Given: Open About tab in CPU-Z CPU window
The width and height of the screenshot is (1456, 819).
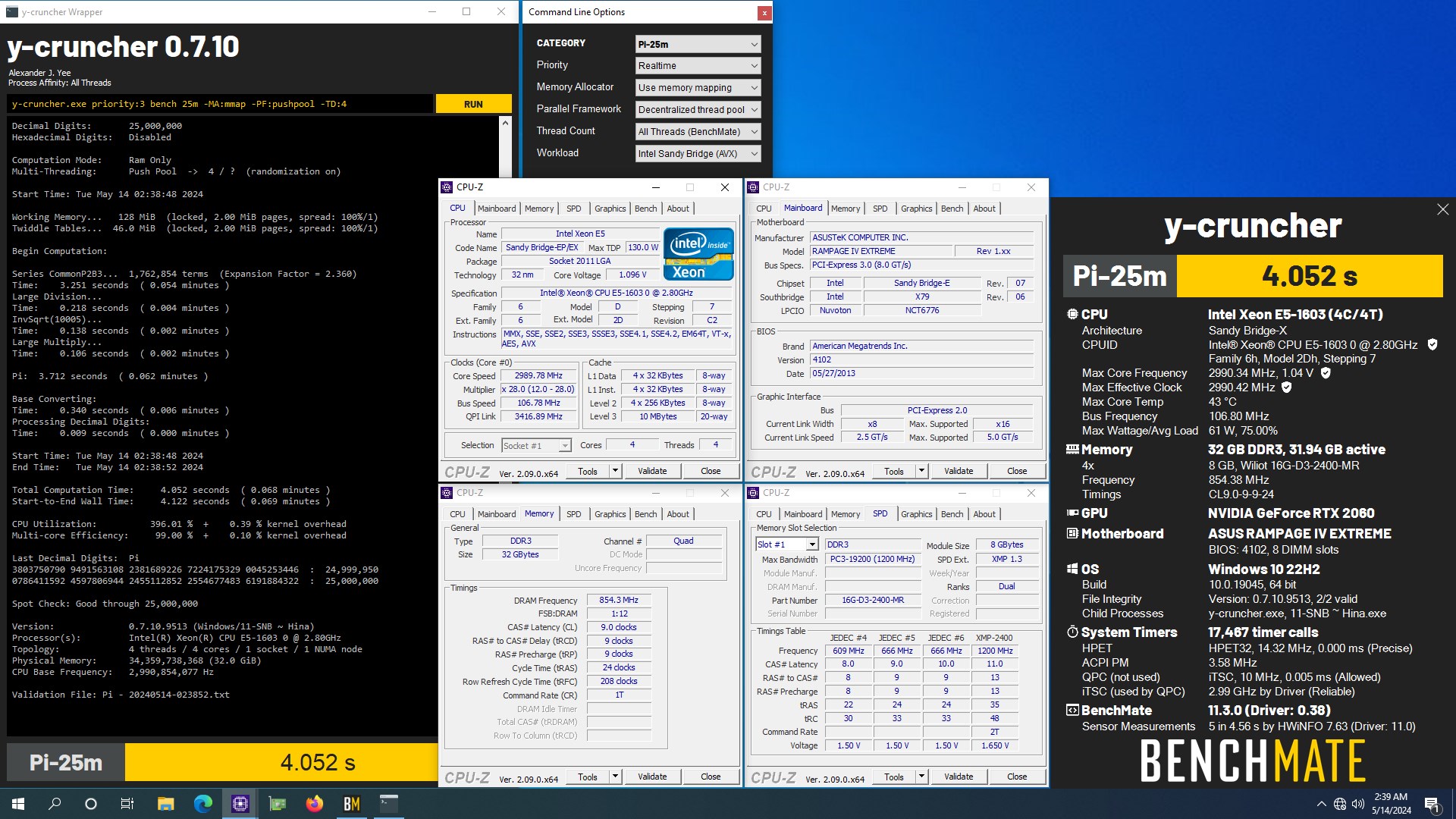Looking at the screenshot, I should [678, 209].
